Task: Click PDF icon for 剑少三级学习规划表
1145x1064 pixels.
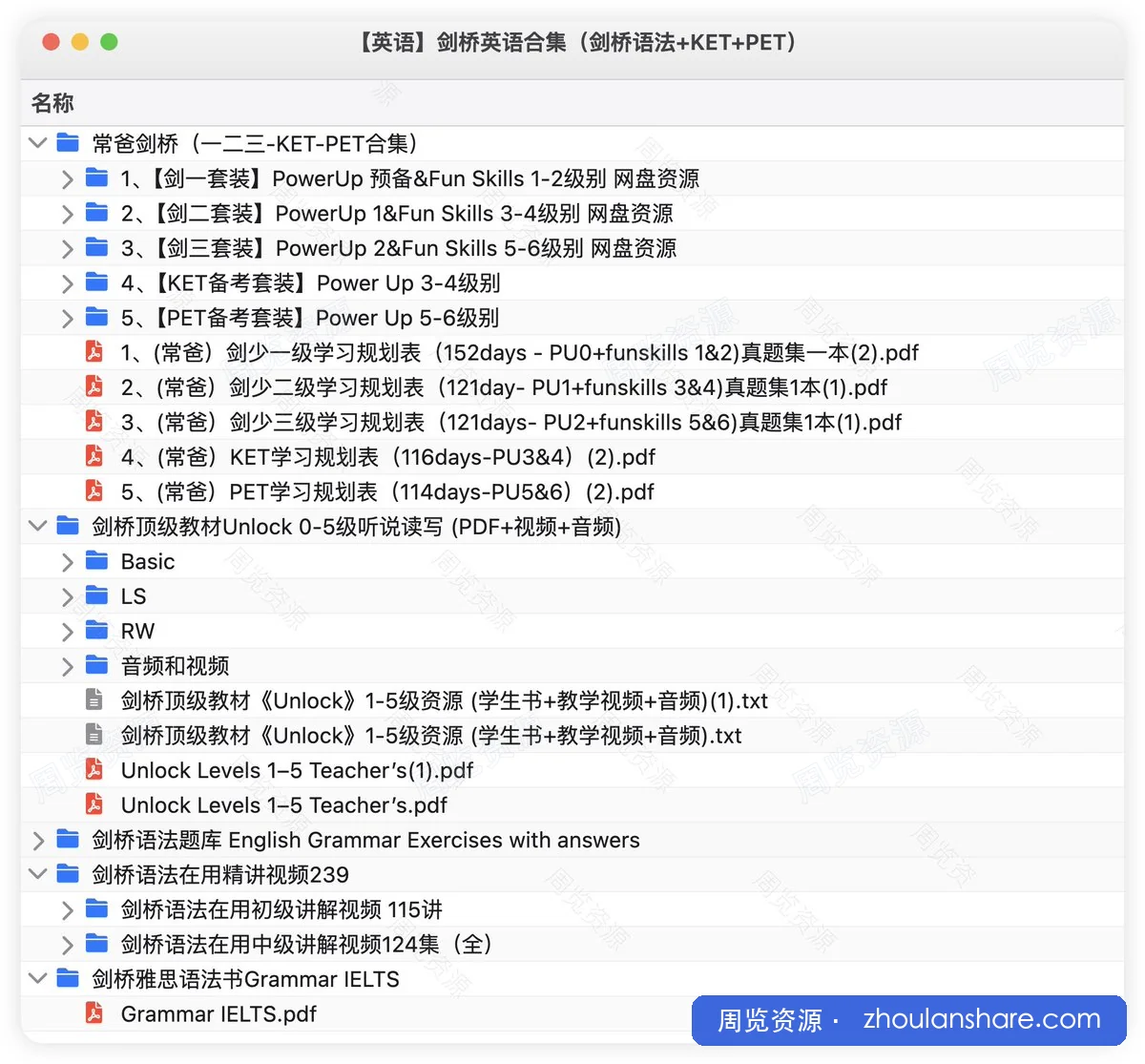Action: 94,422
